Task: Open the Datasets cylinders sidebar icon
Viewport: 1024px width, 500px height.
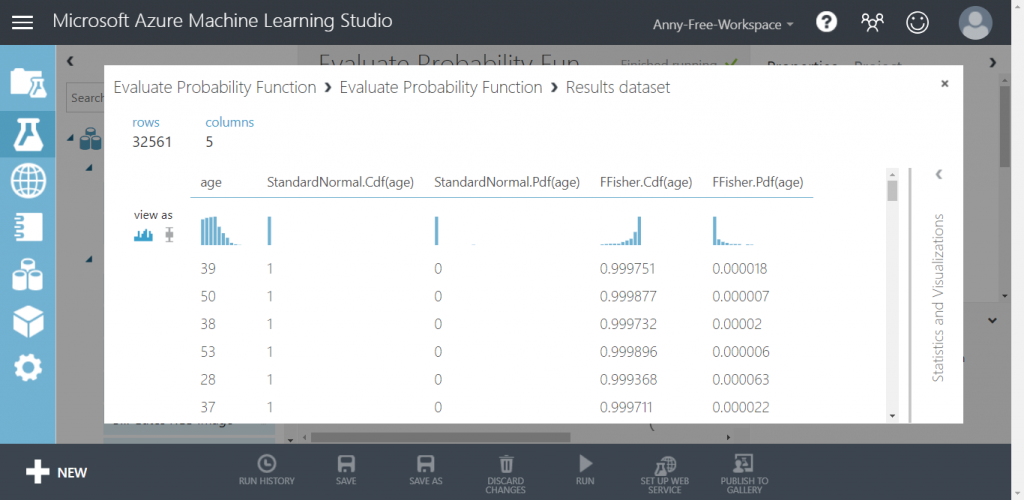Action: [x=28, y=274]
